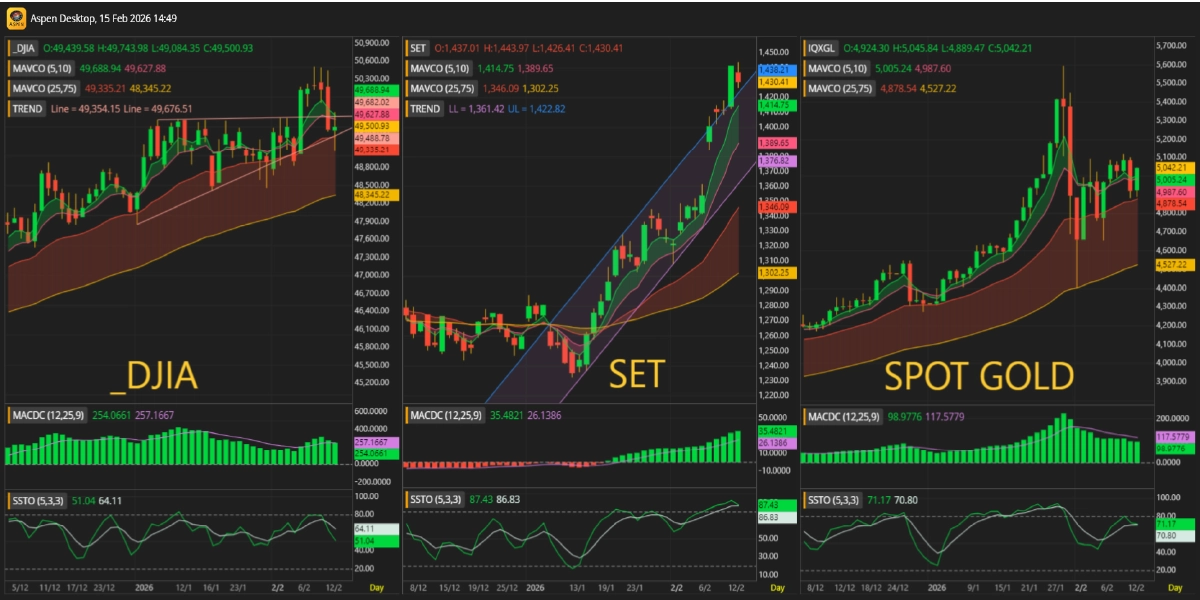The image size is (1200, 600).
Task: Open SSTO (5,3,3) indicator in DJIA chart
Action: (40, 500)
